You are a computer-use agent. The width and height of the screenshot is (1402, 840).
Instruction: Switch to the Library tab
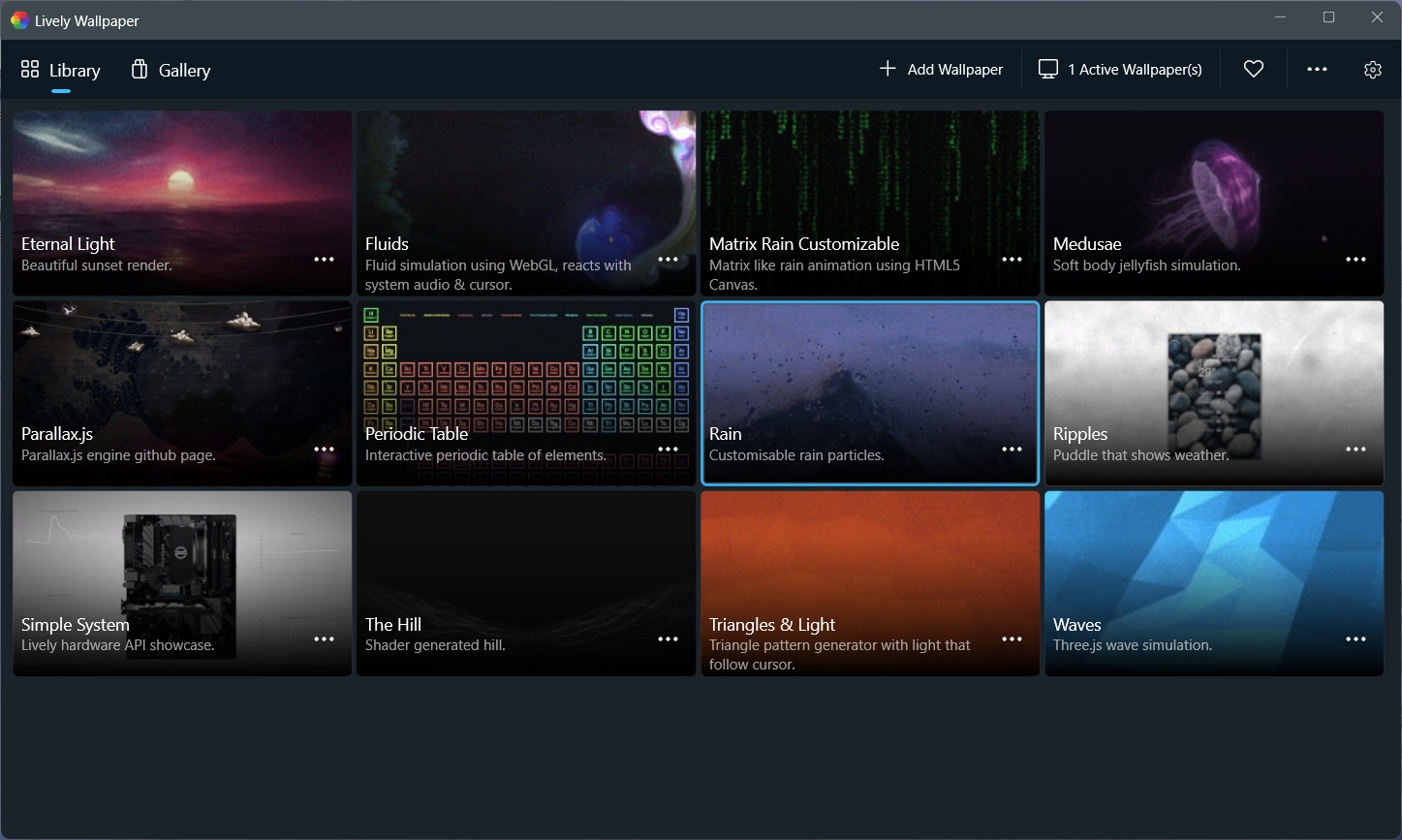[61, 71]
